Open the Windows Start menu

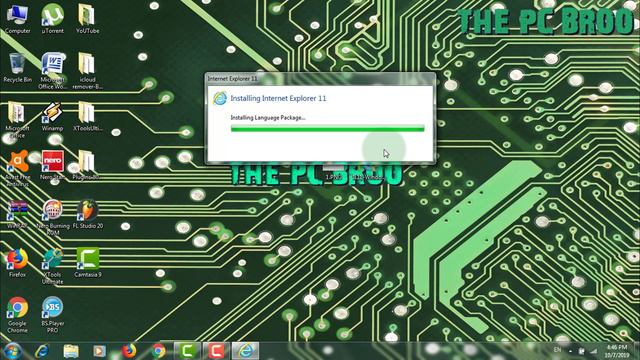(12, 351)
